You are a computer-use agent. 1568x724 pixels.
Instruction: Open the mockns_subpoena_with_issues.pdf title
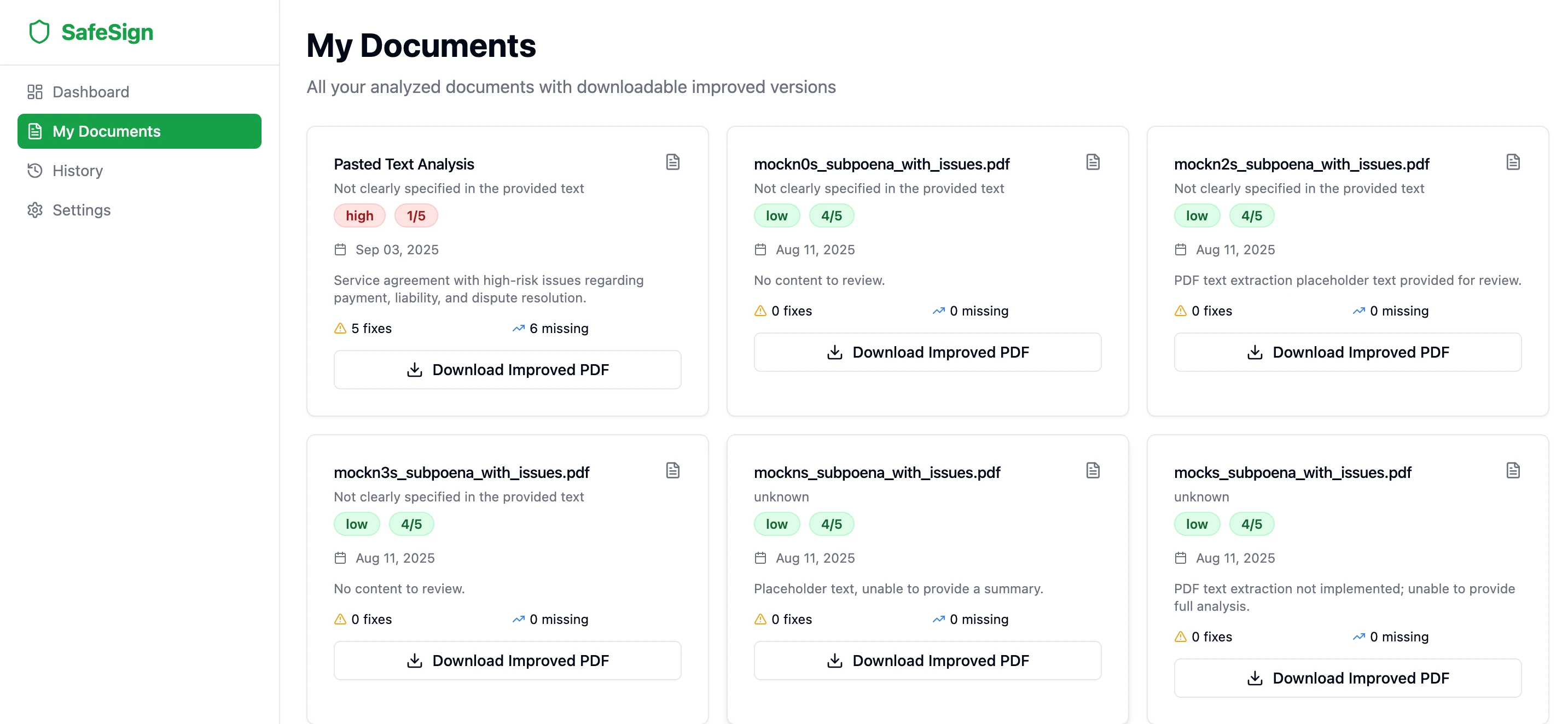pos(876,472)
